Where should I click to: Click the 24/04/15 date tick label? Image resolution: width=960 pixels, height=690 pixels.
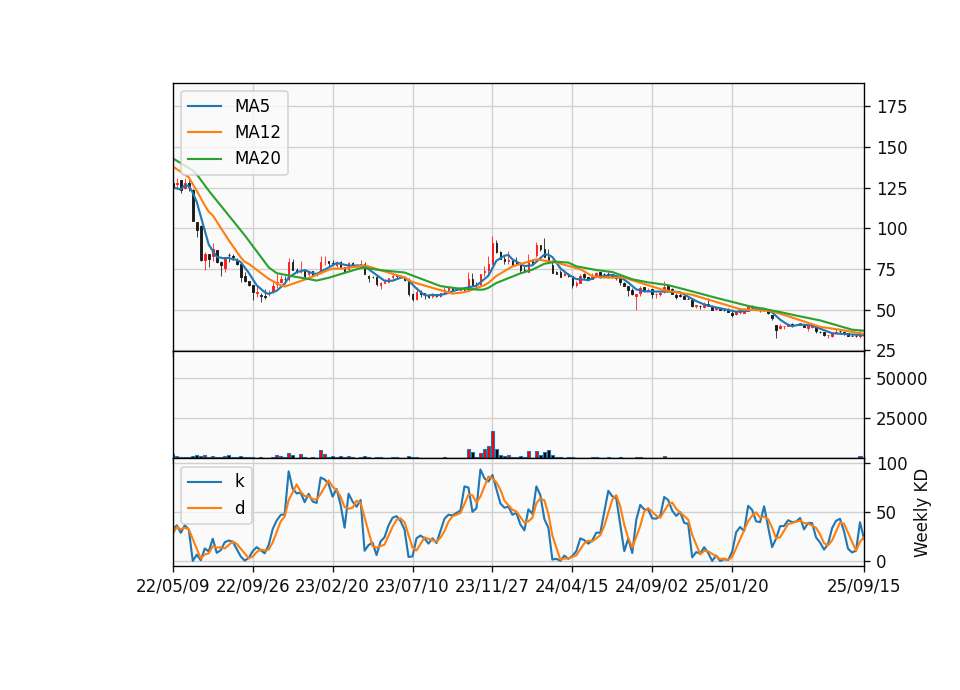(572, 586)
